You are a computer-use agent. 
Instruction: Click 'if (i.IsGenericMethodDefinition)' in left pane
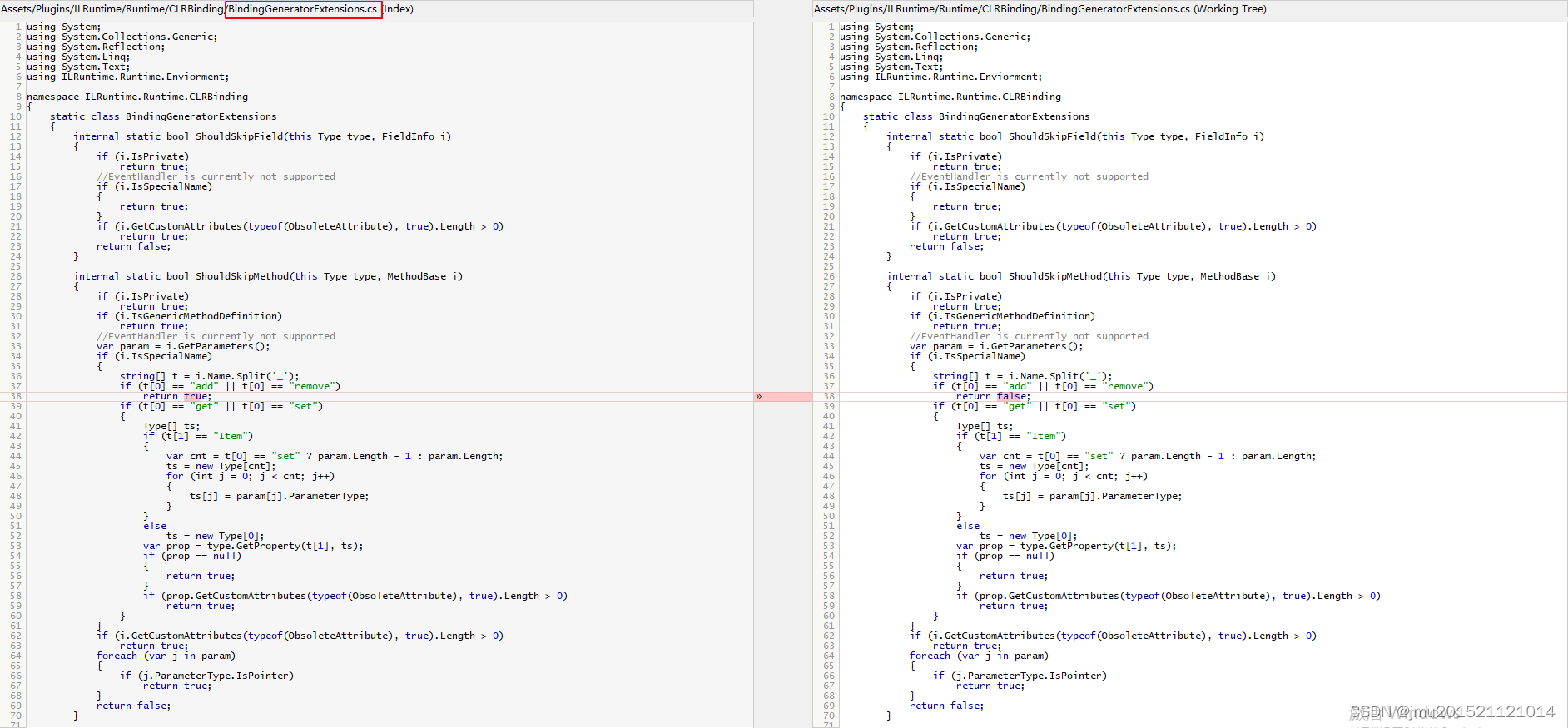190,316
